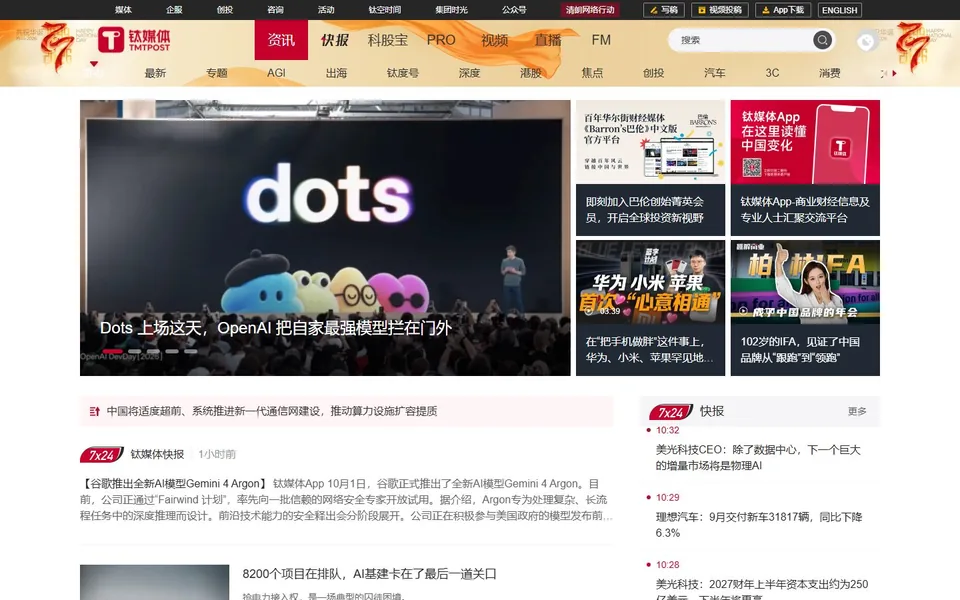Click the round user avatar icon
This screenshot has width=960, height=600.
866,41
